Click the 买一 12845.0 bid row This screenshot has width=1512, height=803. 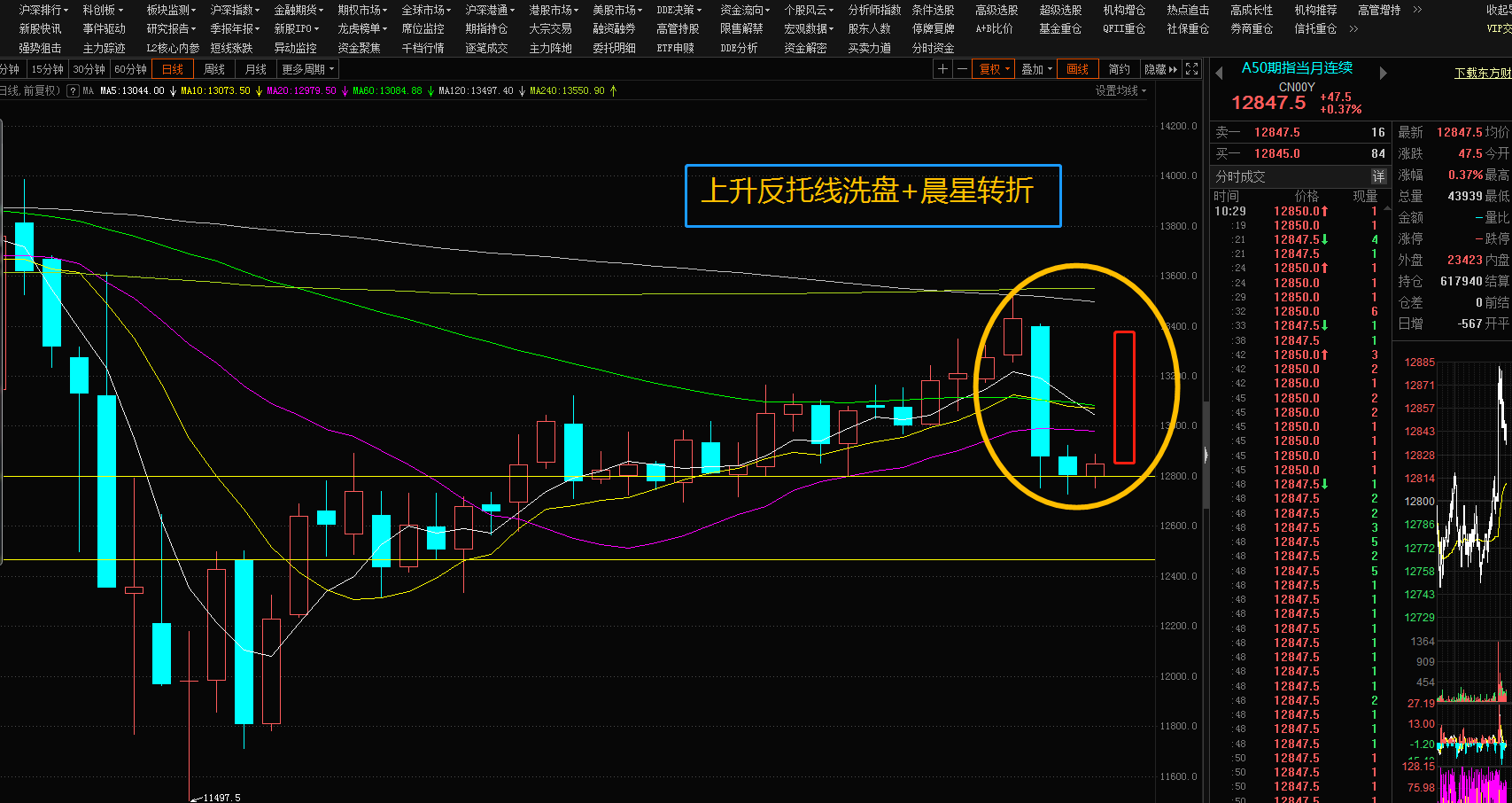tap(1299, 153)
